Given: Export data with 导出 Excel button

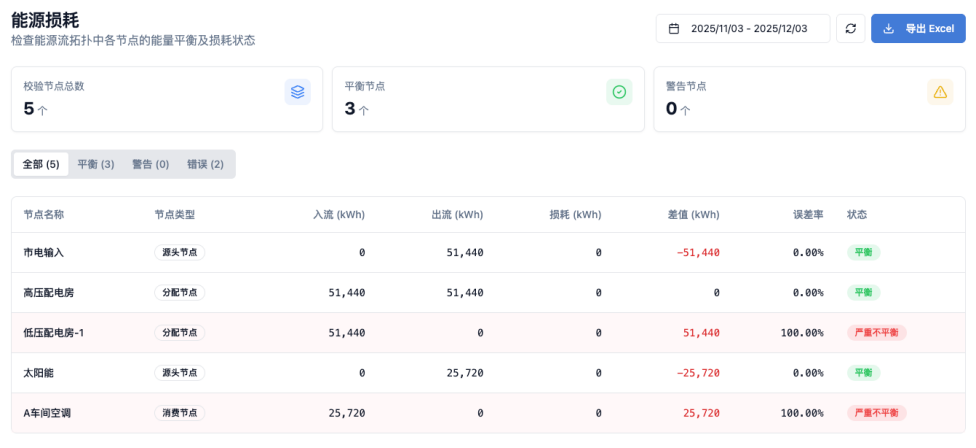Looking at the screenshot, I should pyautogui.click(x=918, y=29).
